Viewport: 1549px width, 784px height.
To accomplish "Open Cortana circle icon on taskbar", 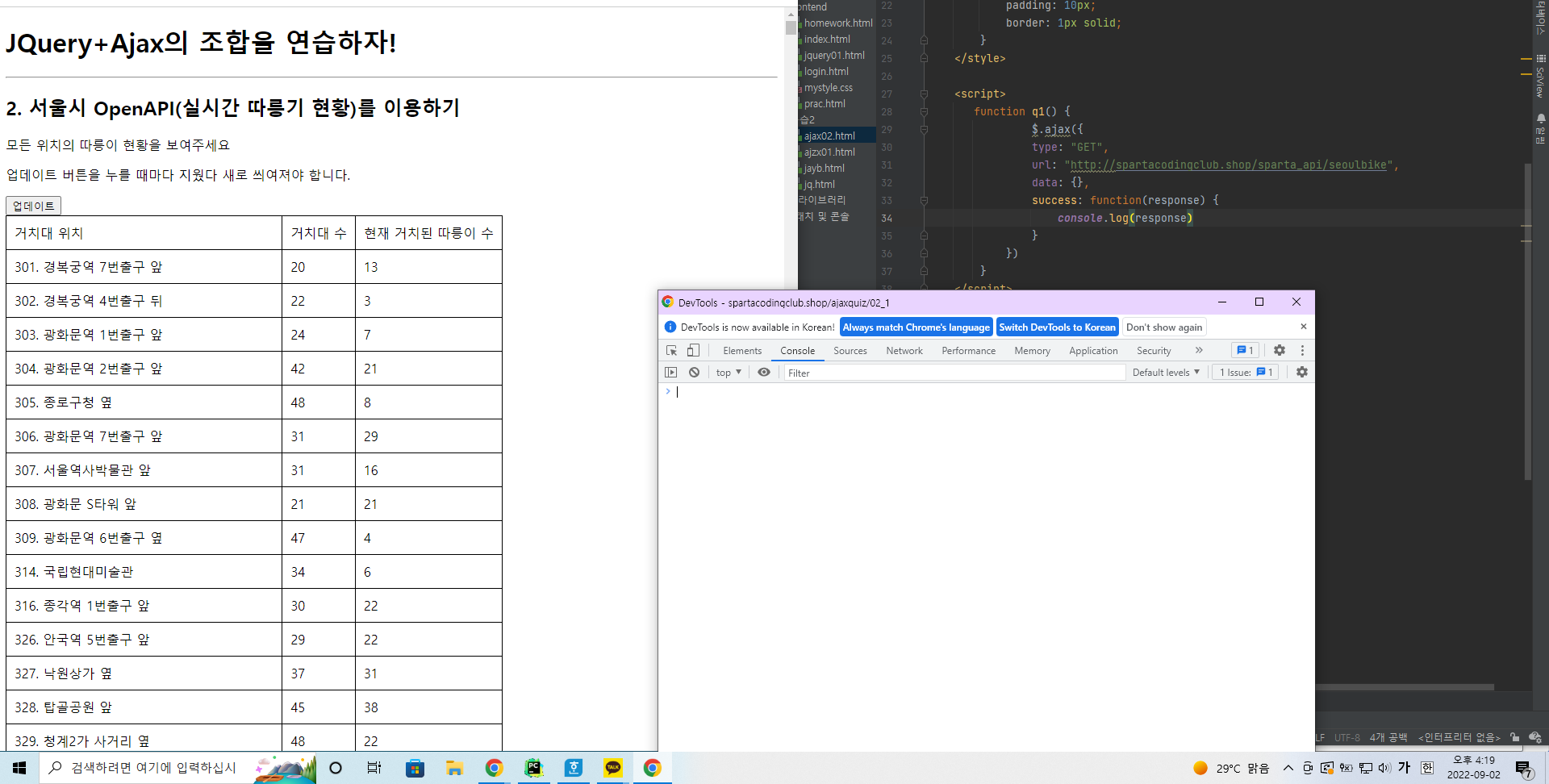I will coord(336,768).
